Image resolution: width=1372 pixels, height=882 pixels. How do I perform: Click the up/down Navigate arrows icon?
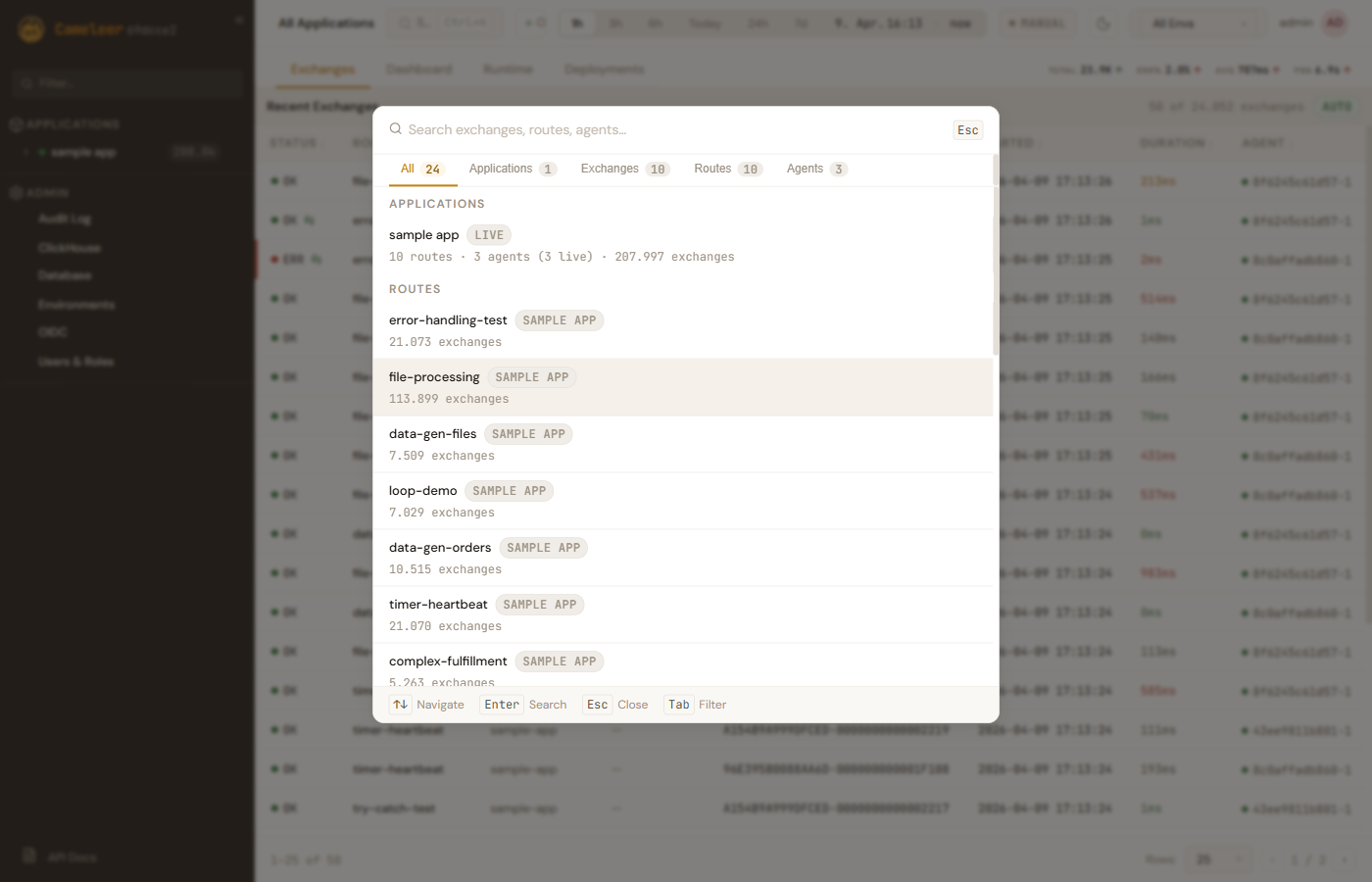(x=401, y=705)
